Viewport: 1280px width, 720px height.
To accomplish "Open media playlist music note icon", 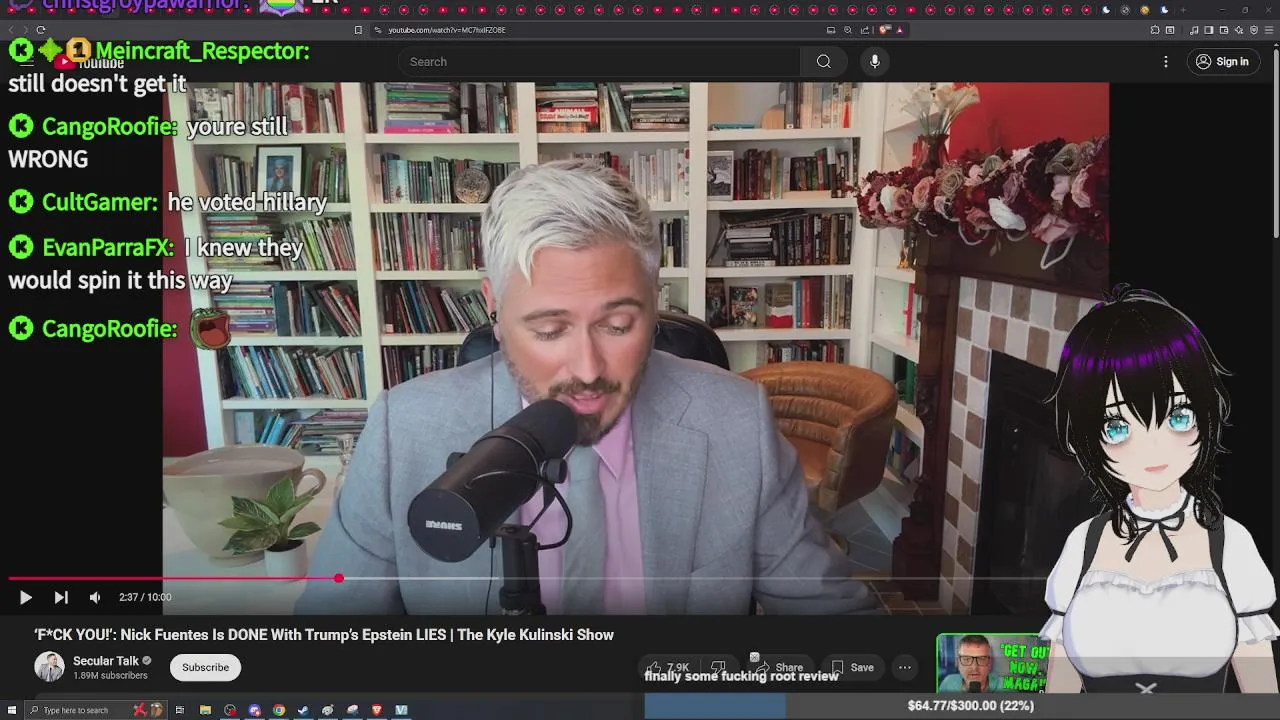I will coord(1194,30).
